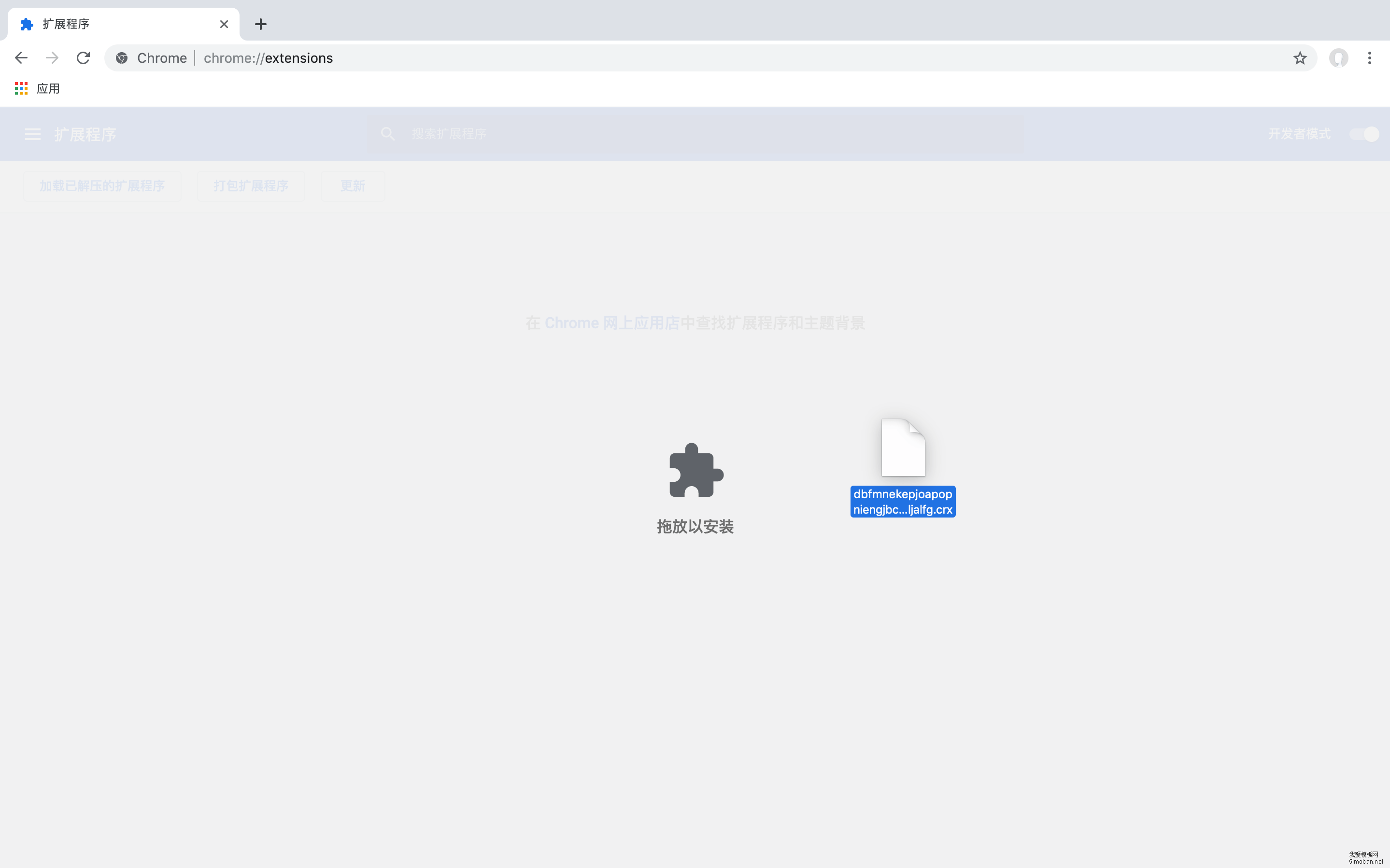Toggle 开发者模式 on or off

[x=1363, y=134]
